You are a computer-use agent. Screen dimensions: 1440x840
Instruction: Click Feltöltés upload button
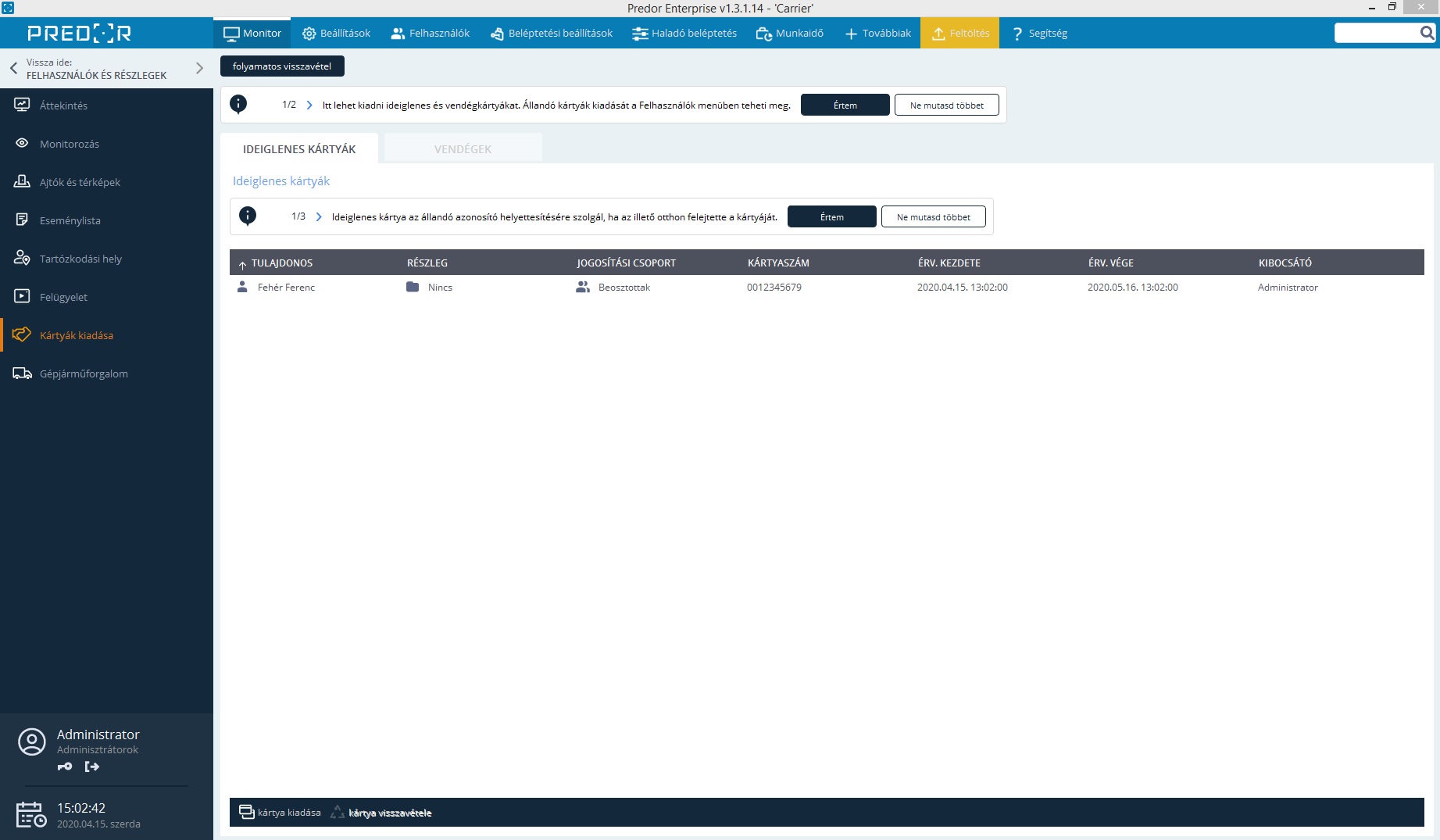pyautogui.click(x=959, y=33)
